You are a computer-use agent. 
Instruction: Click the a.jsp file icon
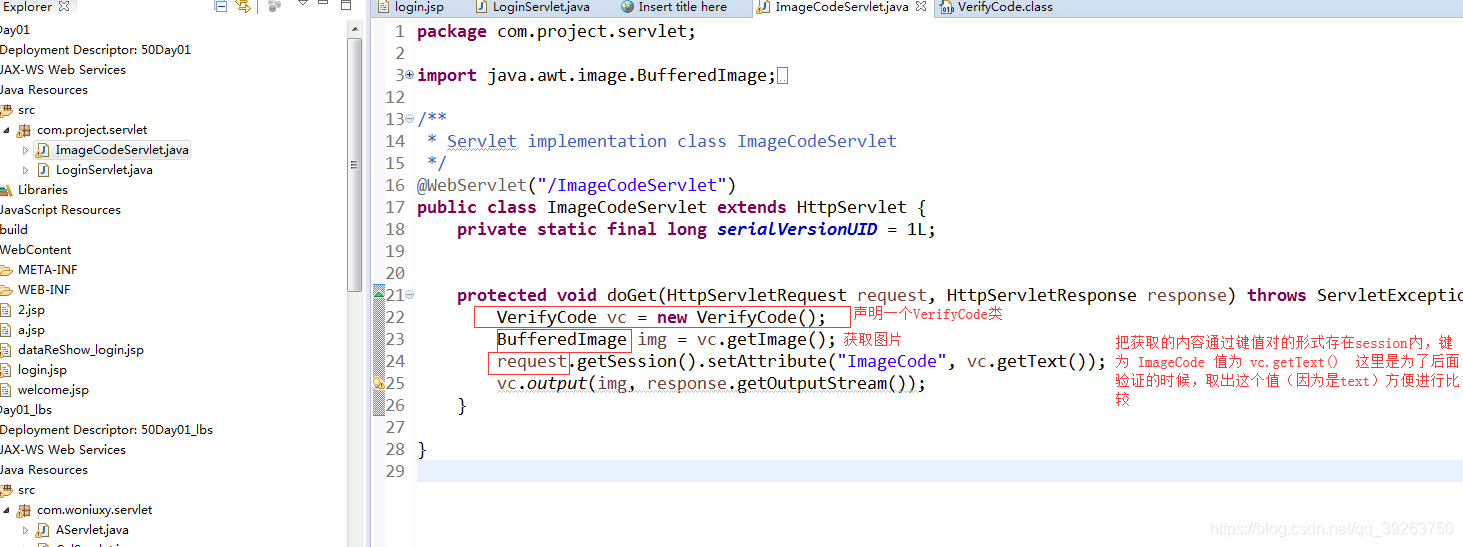coord(6,330)
